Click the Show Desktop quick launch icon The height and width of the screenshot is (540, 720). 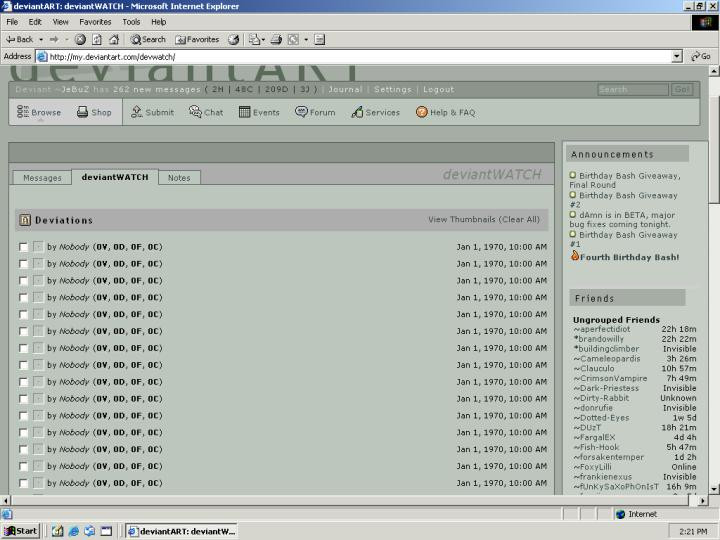[x=57, y=531]
